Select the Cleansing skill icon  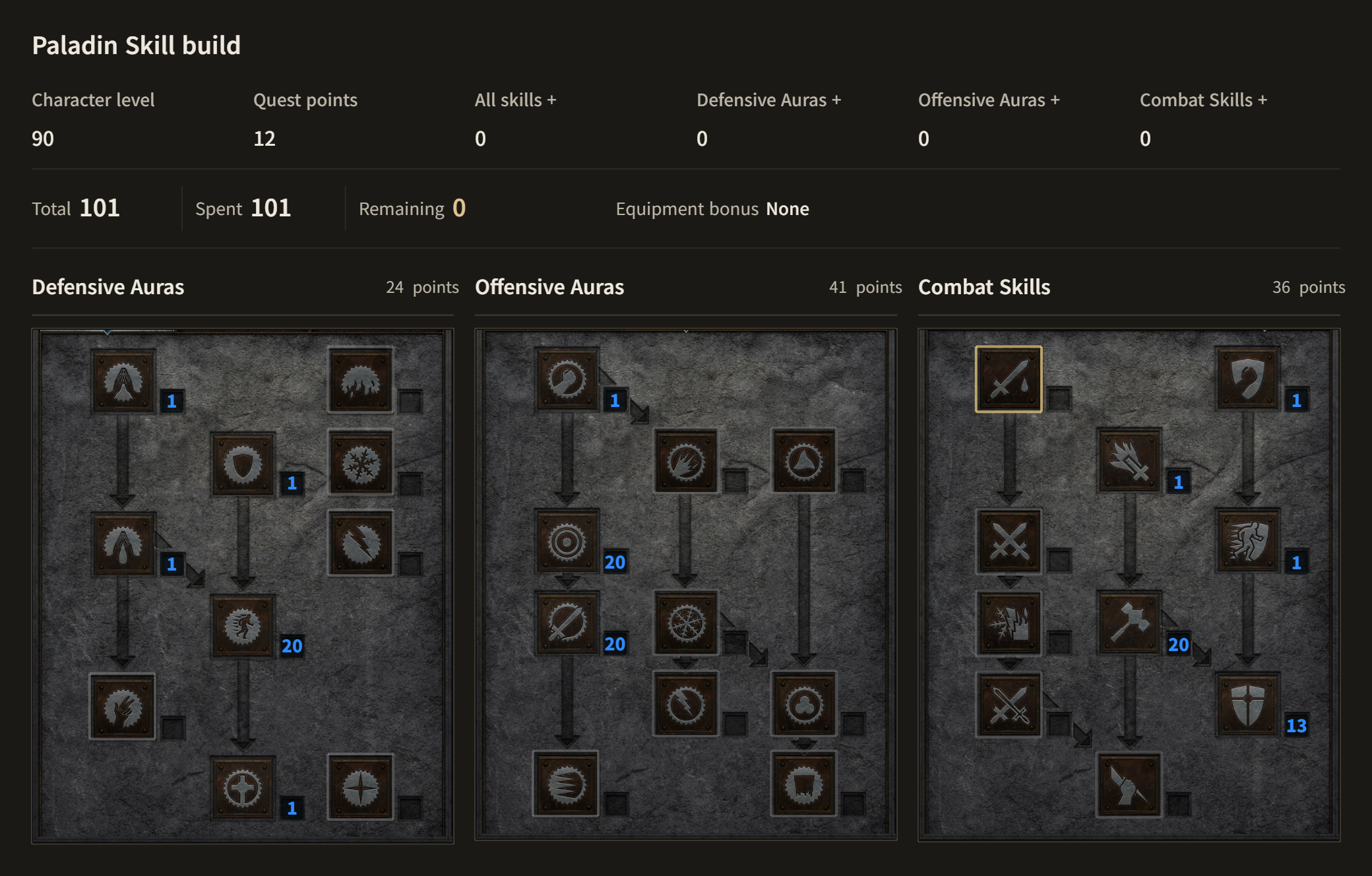[123, 544]
